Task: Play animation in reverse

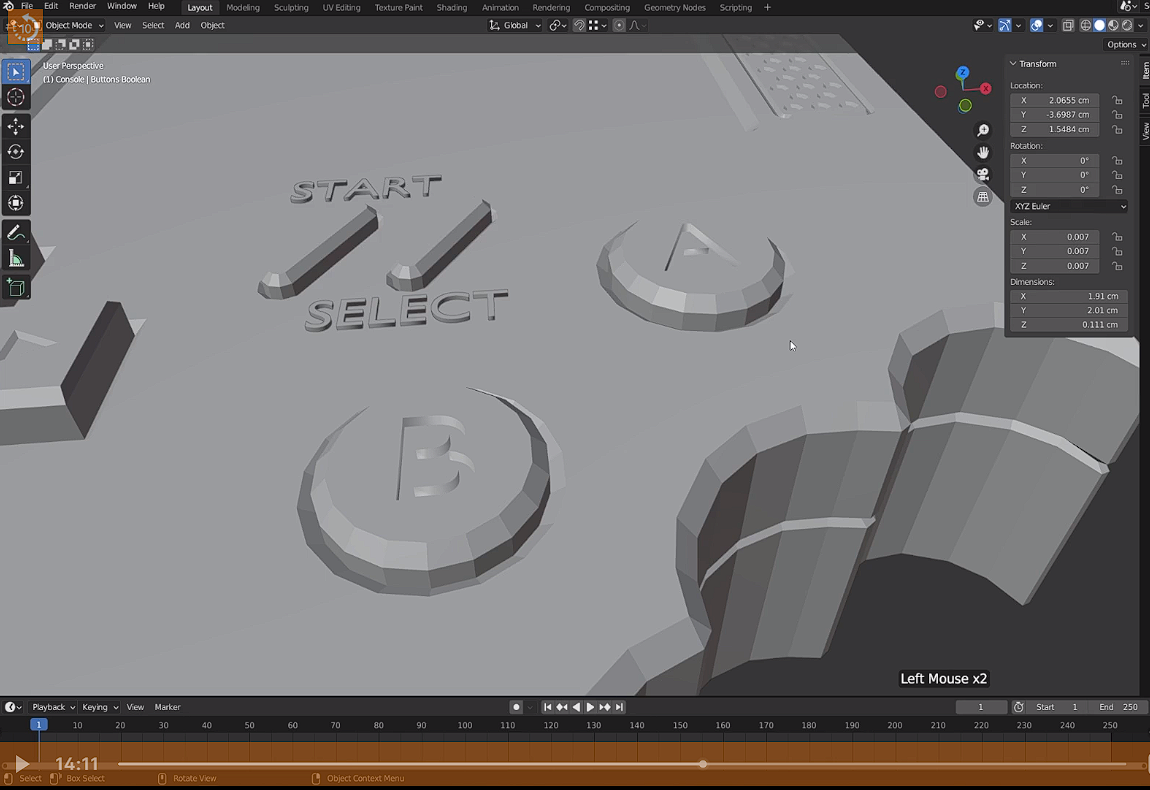Action: (576, 707)
